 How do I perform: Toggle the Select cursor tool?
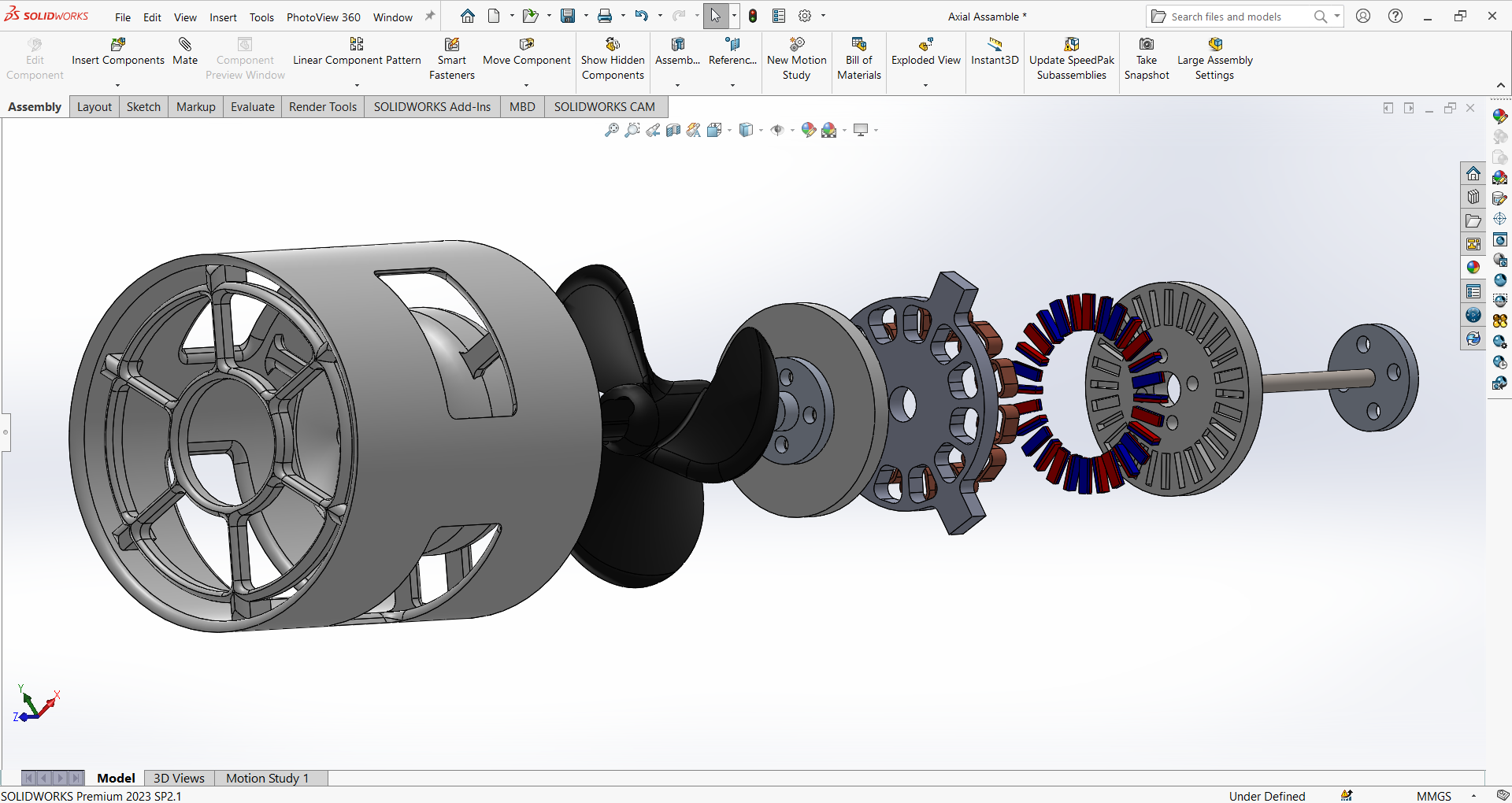pos(715,17)
